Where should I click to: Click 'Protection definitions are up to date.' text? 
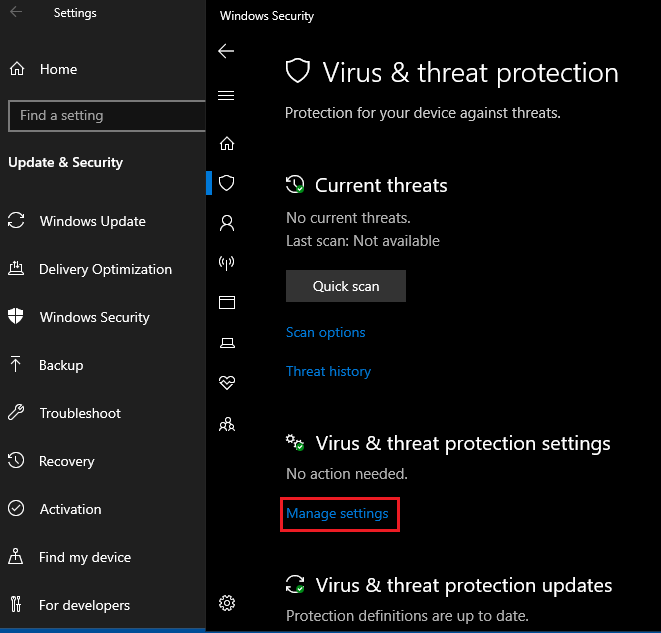[x=407, y=616]
